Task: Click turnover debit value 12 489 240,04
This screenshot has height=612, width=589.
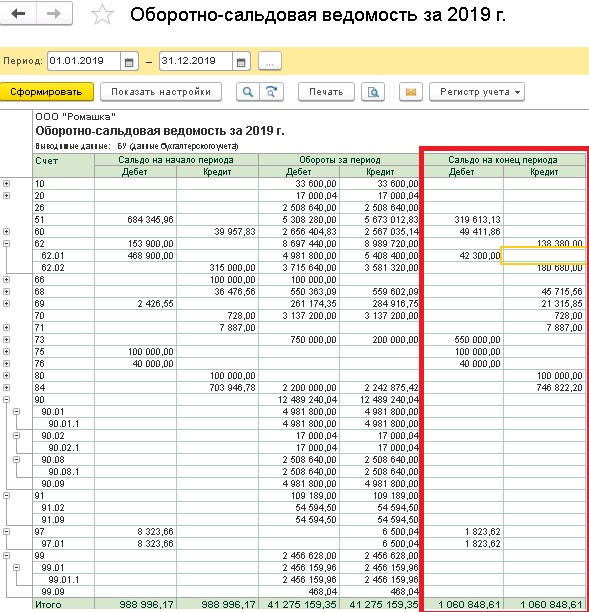Action: [307, 400]
